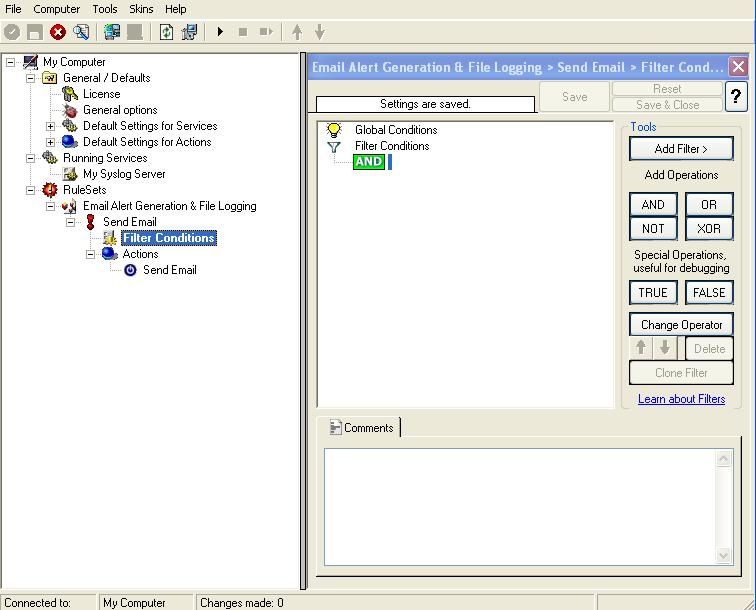Screen dimensions: 756x610
Task: Click the lightbulb Global Conditions icon
Action: click(x=334, y=130)
